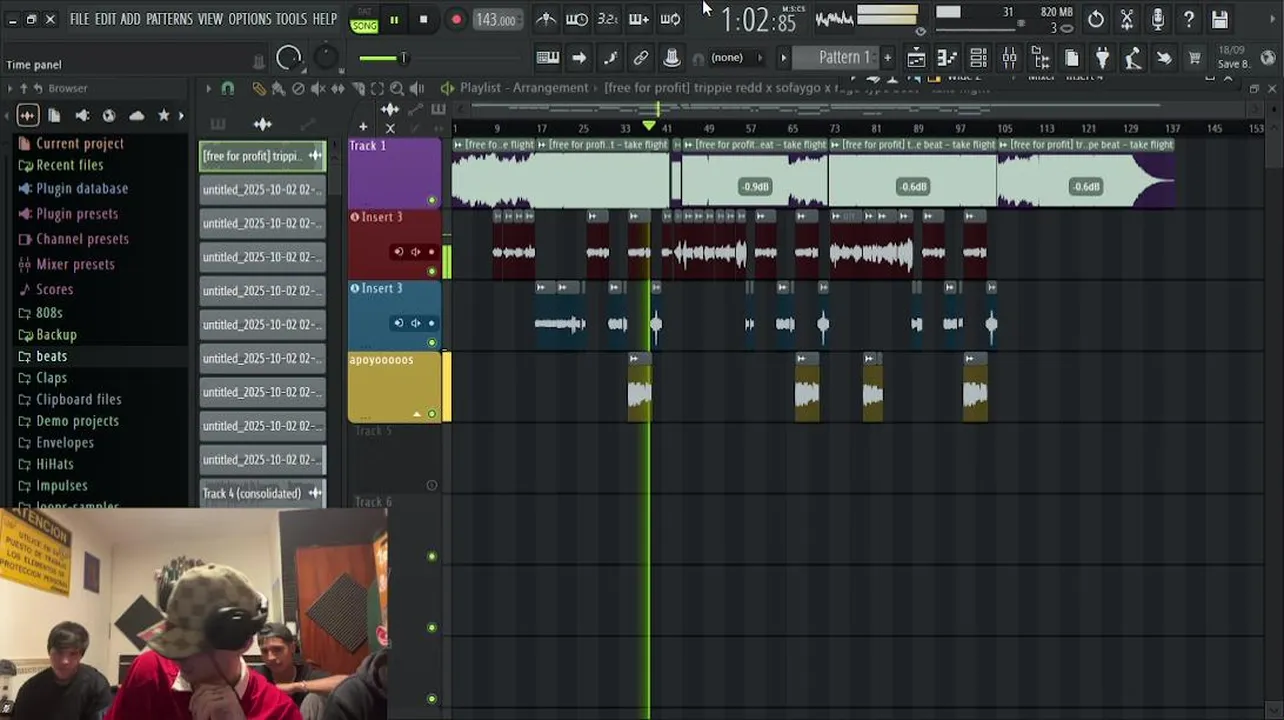The width and height of the screenshot is (1284, 720).
Task: Open the global snap (none) dropdown
Action: 734,58
